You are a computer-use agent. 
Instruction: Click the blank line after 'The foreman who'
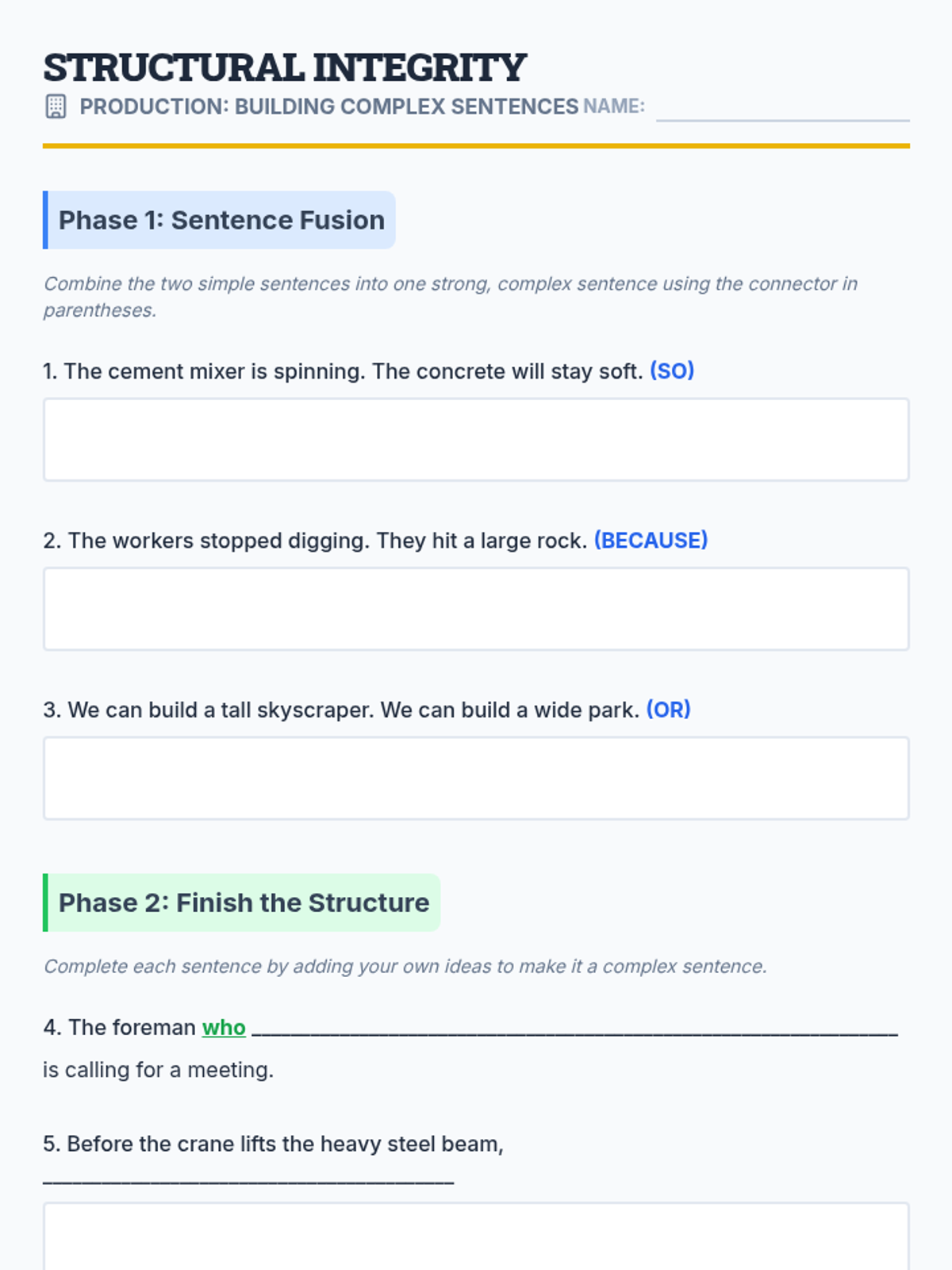[x=574, y=1029]
